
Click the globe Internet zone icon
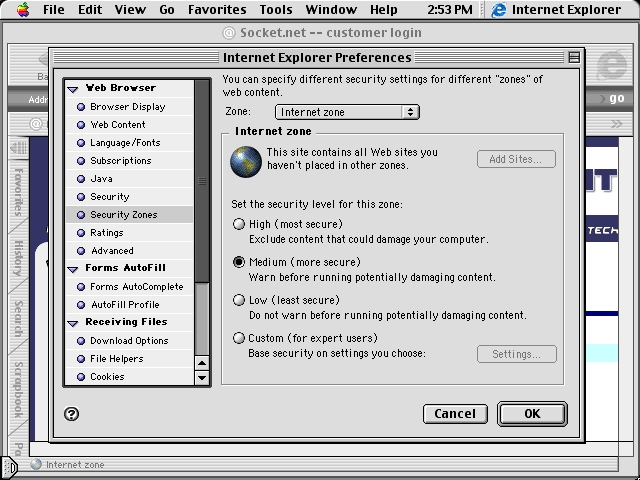pyautogui.click(x=245, y=162)
